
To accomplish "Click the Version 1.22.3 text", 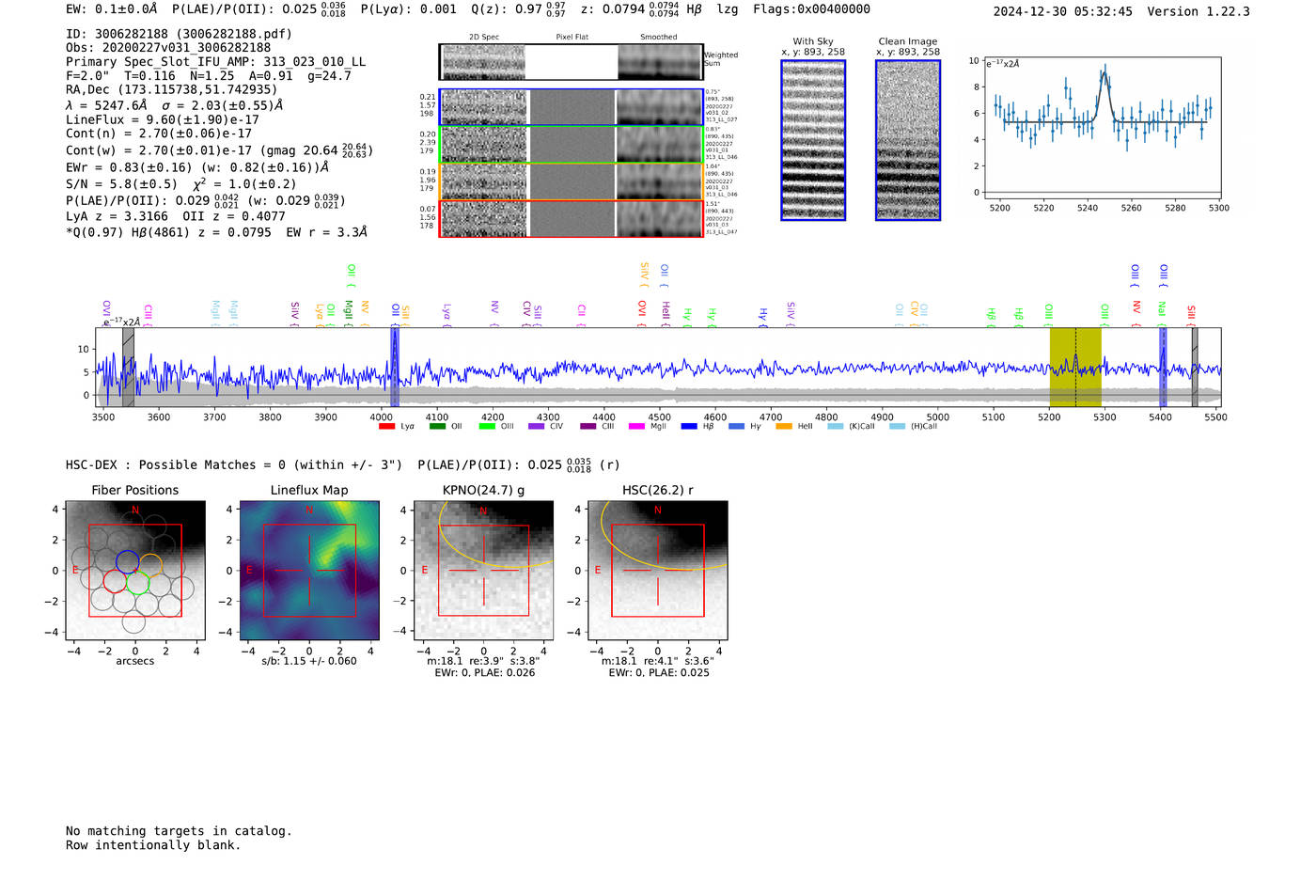I will pyautogui.click(x=1198, y=11).
